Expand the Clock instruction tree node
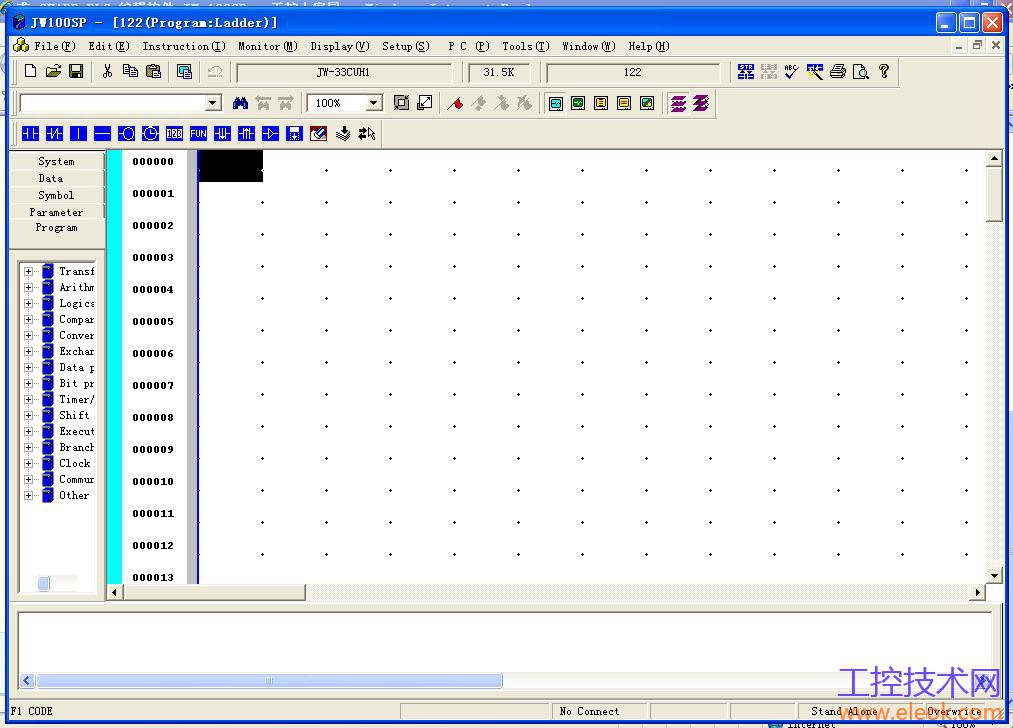The image size is (1013, 728). coord(28,463)
